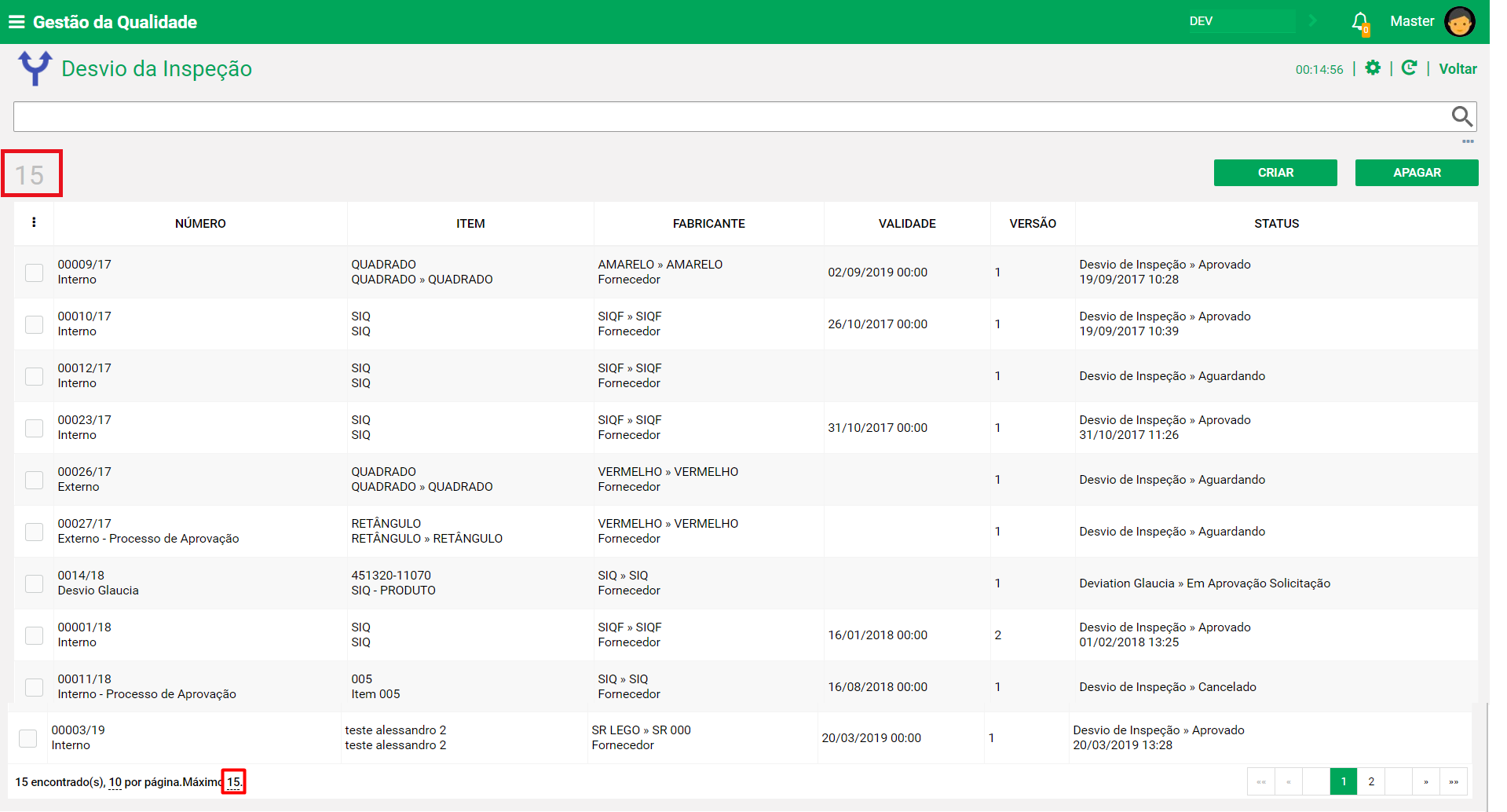Select checkbox for record 0014/18
1507x812 pixels.
point(34,583)
